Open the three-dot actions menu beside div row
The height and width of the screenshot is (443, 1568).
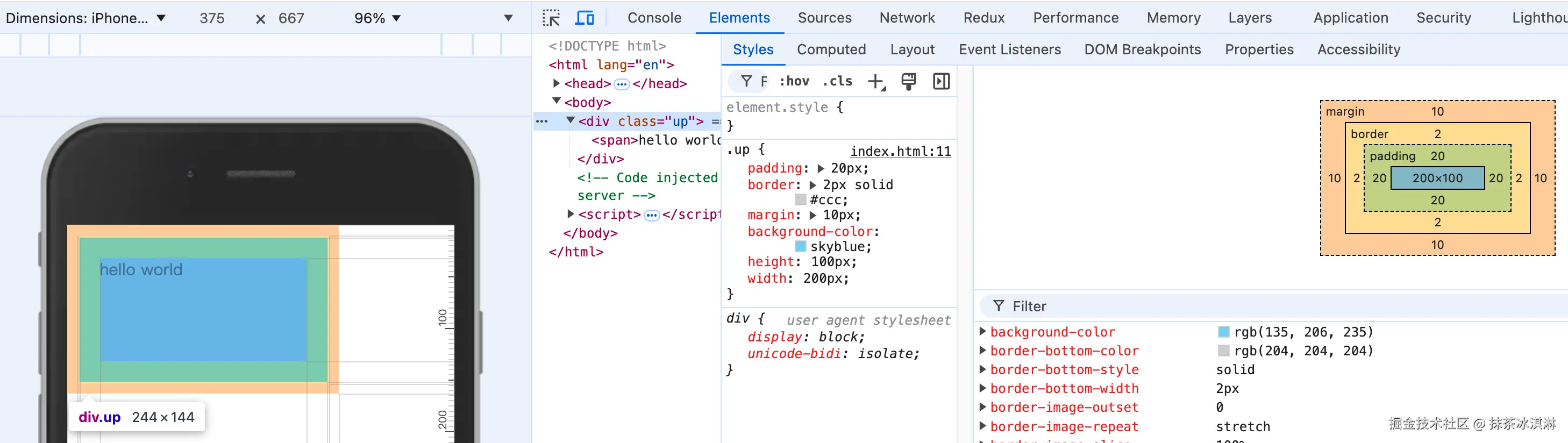[541, 121]
